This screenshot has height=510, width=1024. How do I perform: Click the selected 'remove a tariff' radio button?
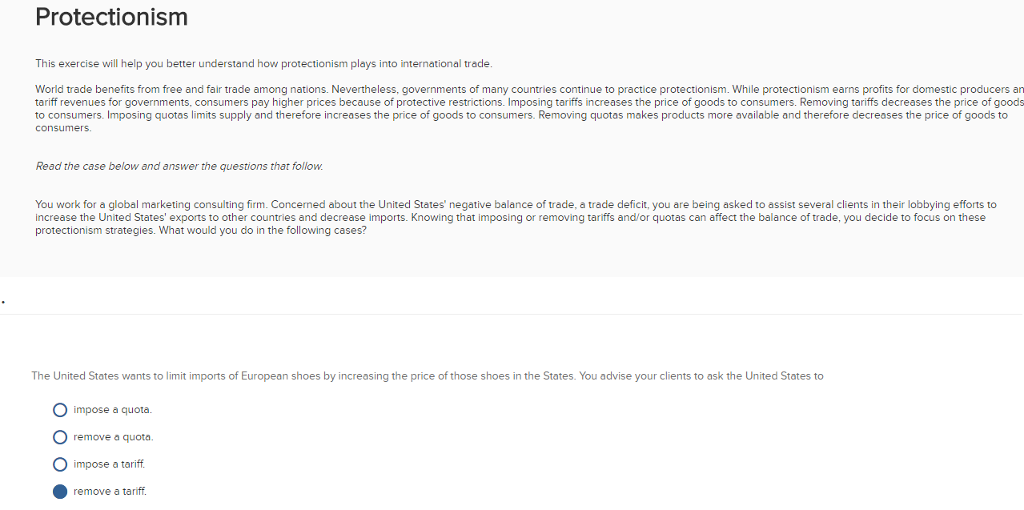(60, 491)
